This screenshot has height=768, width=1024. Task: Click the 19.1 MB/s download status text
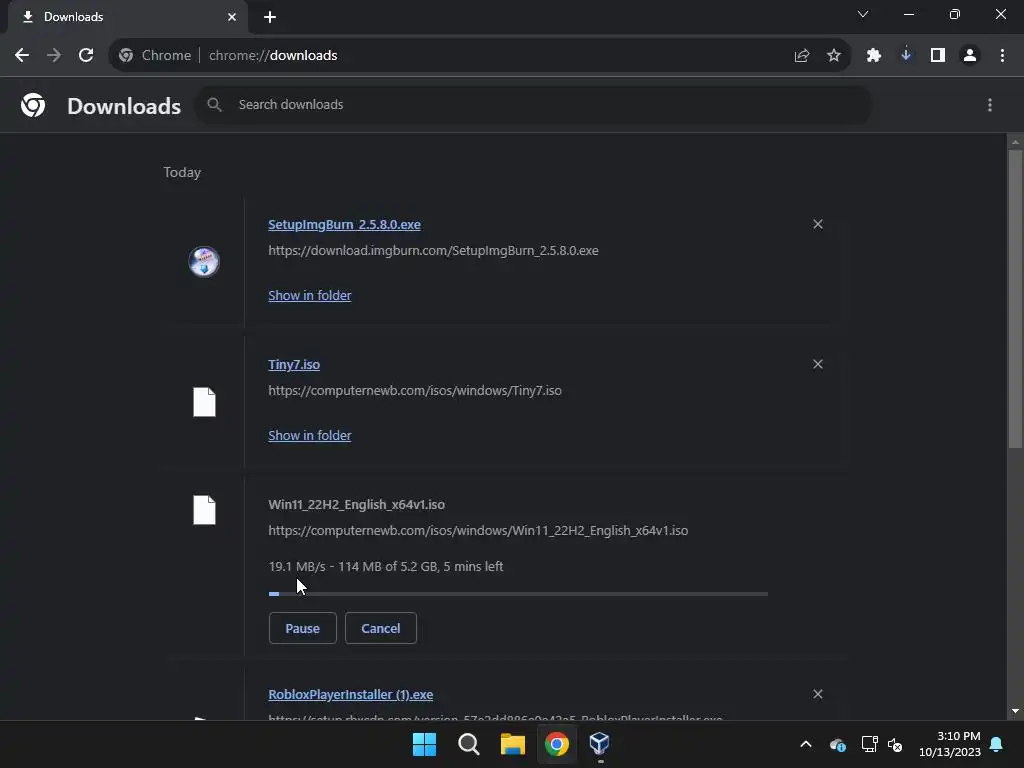point(385,567)
